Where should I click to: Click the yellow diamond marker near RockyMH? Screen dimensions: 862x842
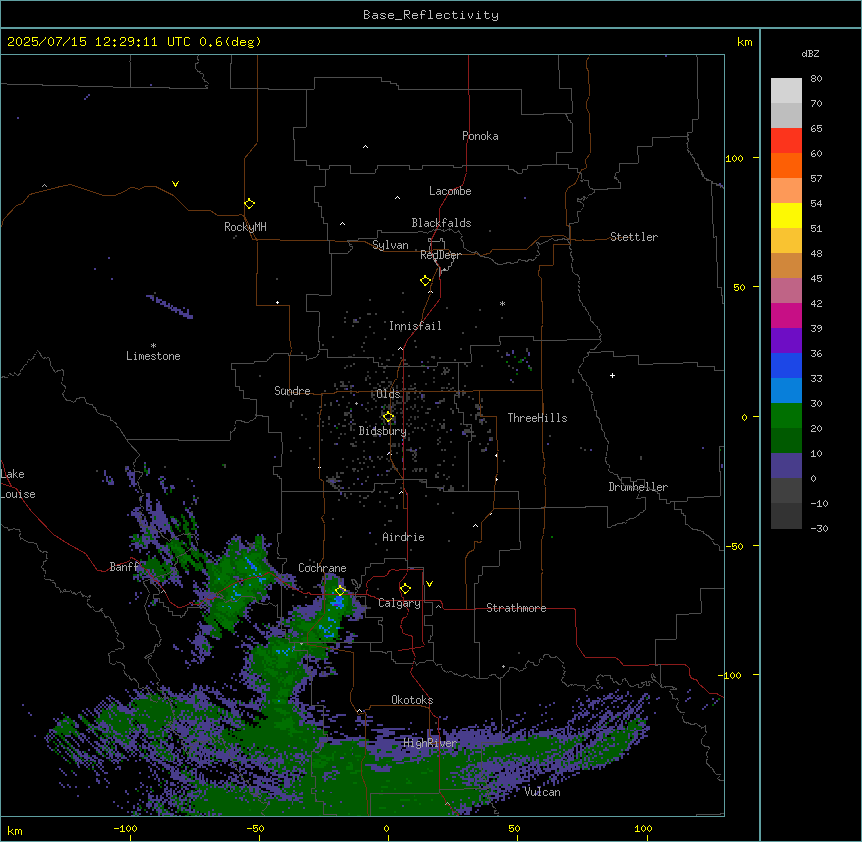[249, 204]
